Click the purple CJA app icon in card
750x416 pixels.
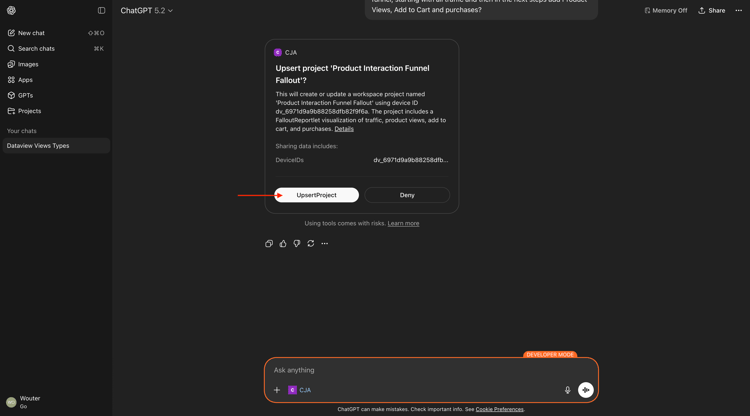tap(278, 53)
